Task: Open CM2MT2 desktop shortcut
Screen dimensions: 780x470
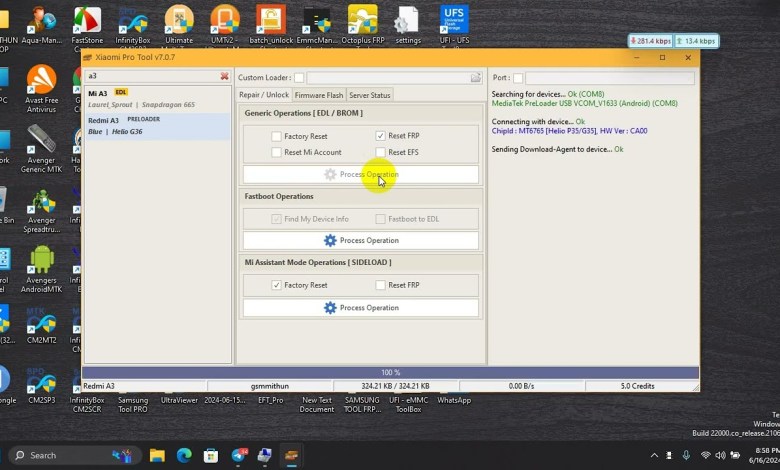Action: 42,326
